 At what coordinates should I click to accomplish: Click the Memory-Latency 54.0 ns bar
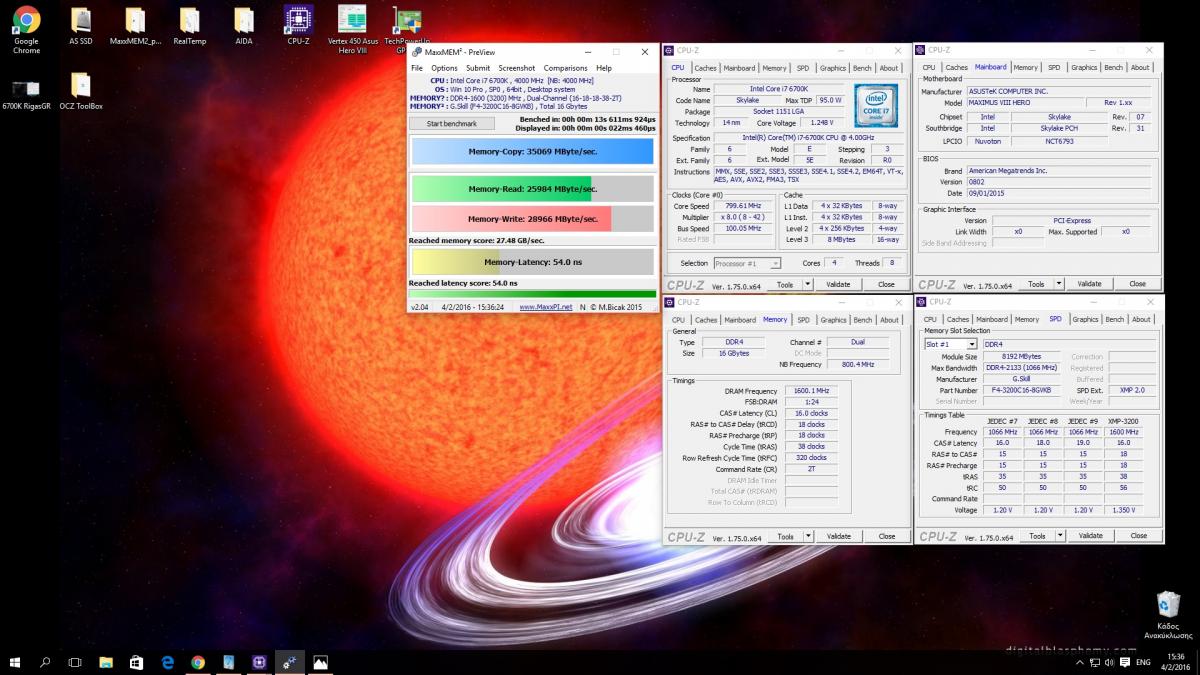[x=533, y=262]
